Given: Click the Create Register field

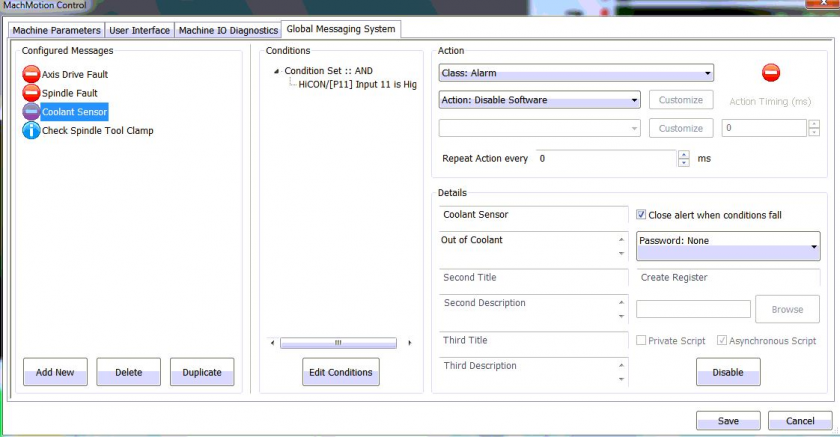Looking at the screenshot, I should pos(728,277).
